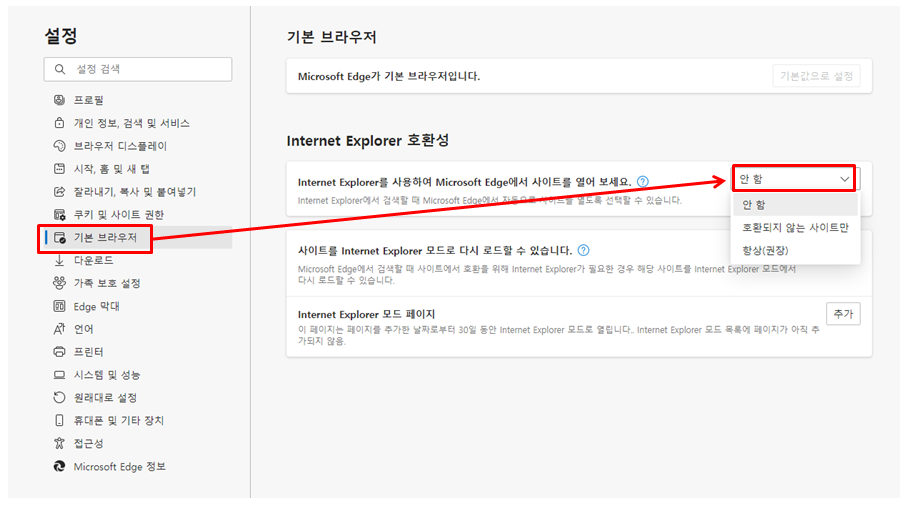The image size is (913, 512).
Task: Click the Edge 막대 icon
Action: 59,306
